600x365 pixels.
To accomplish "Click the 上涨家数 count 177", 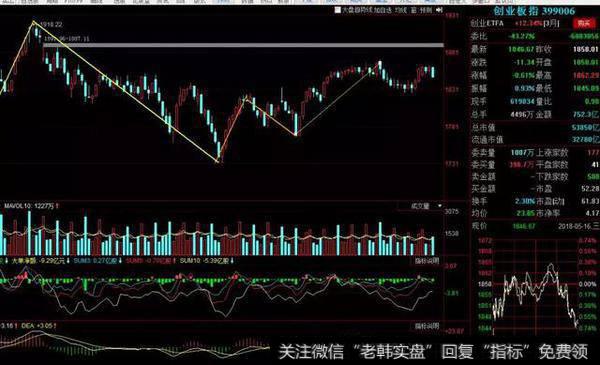I will point(593,153).
